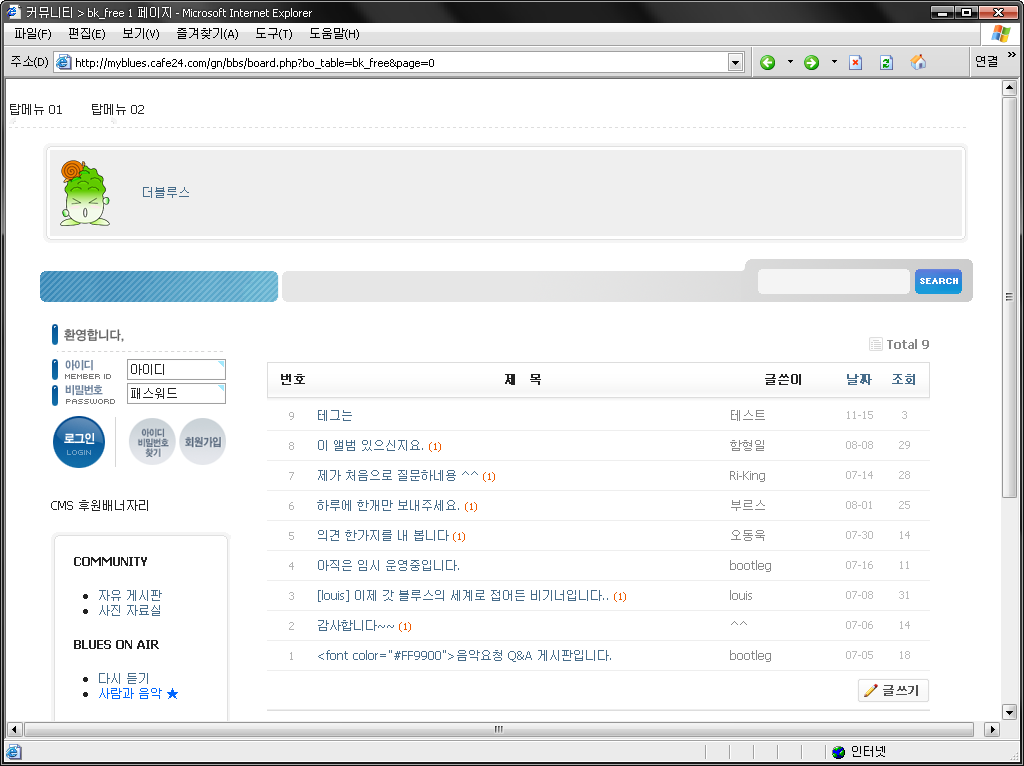Click CMS 후원배너자리 text
The image size is (1024, 766).
100,505
